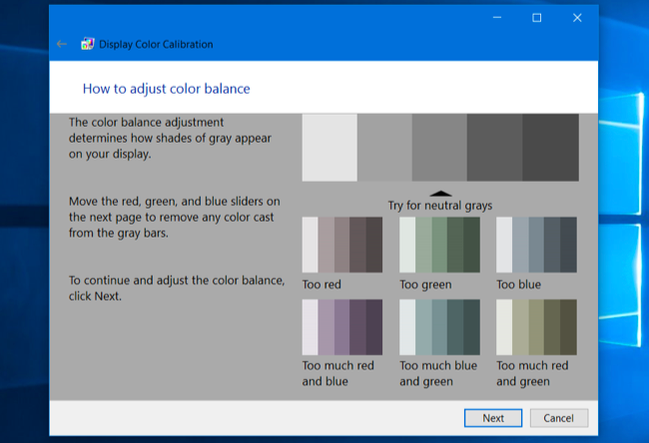This screenshot has width=649, height=443.
Task: Click the black triangle above 'Try for neutral grays'
Action: (x=440, y=193)
